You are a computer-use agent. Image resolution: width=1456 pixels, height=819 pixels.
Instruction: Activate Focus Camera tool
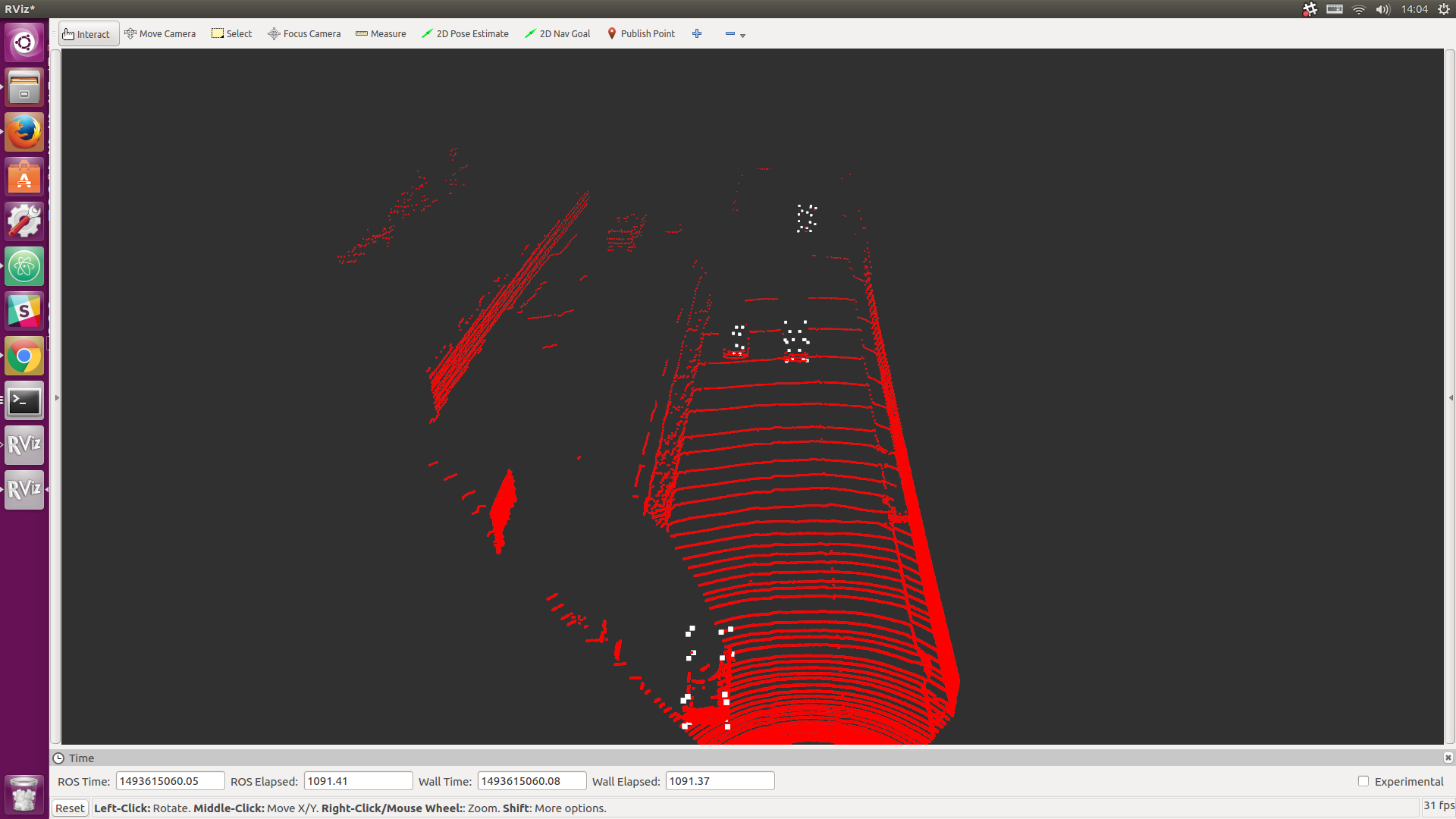[x=304, y=34]
